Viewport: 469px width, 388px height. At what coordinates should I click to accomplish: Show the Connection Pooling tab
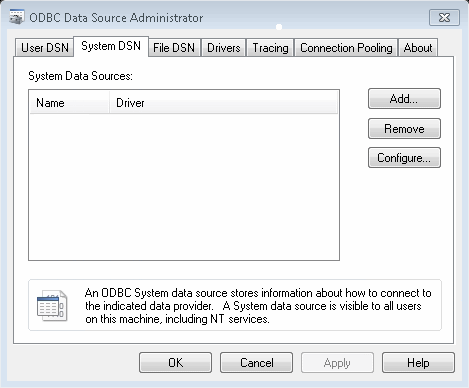click(x=346, y=48)
